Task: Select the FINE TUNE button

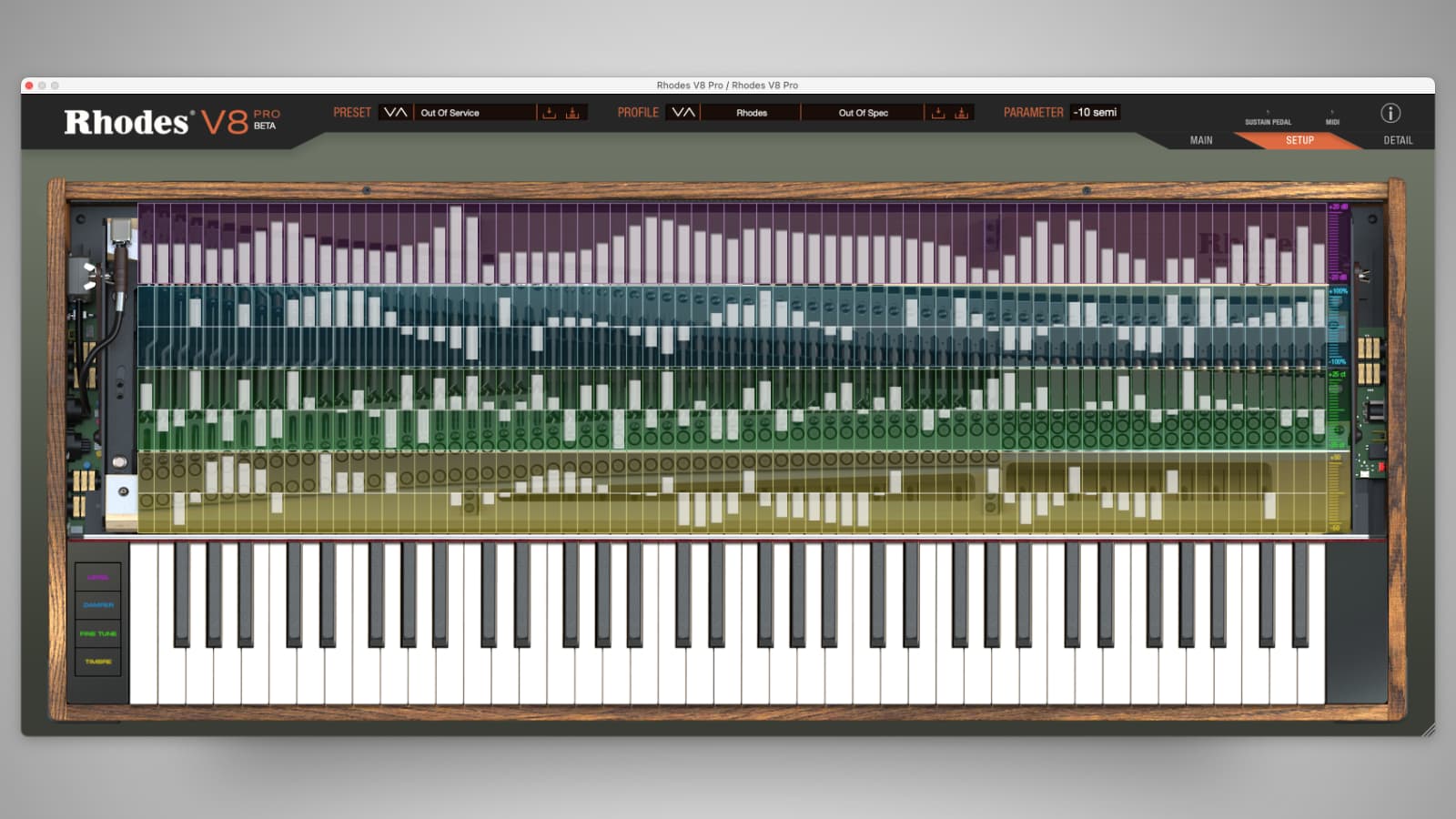Action: click(x=98, y=632)
